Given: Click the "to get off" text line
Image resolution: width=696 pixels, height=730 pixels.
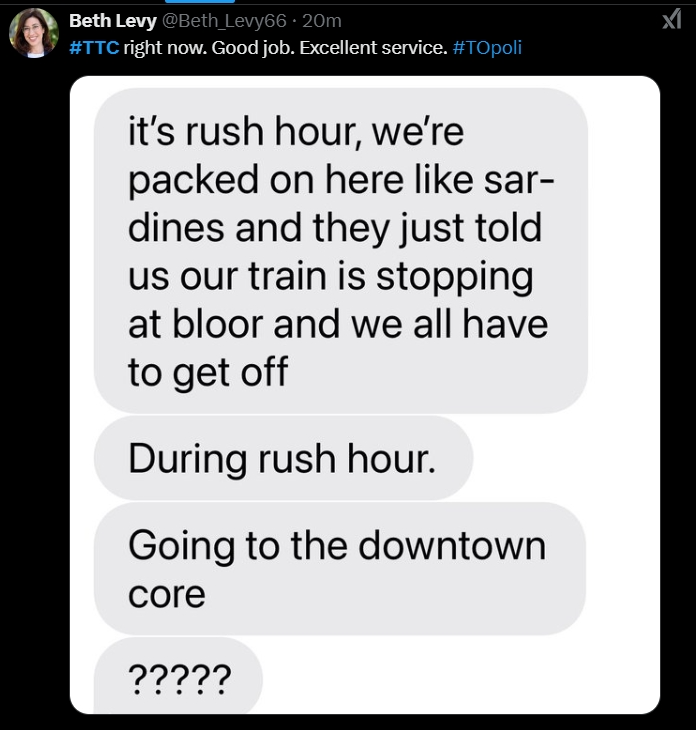Looking at the screenshot, I should click(x=208, y=372).
